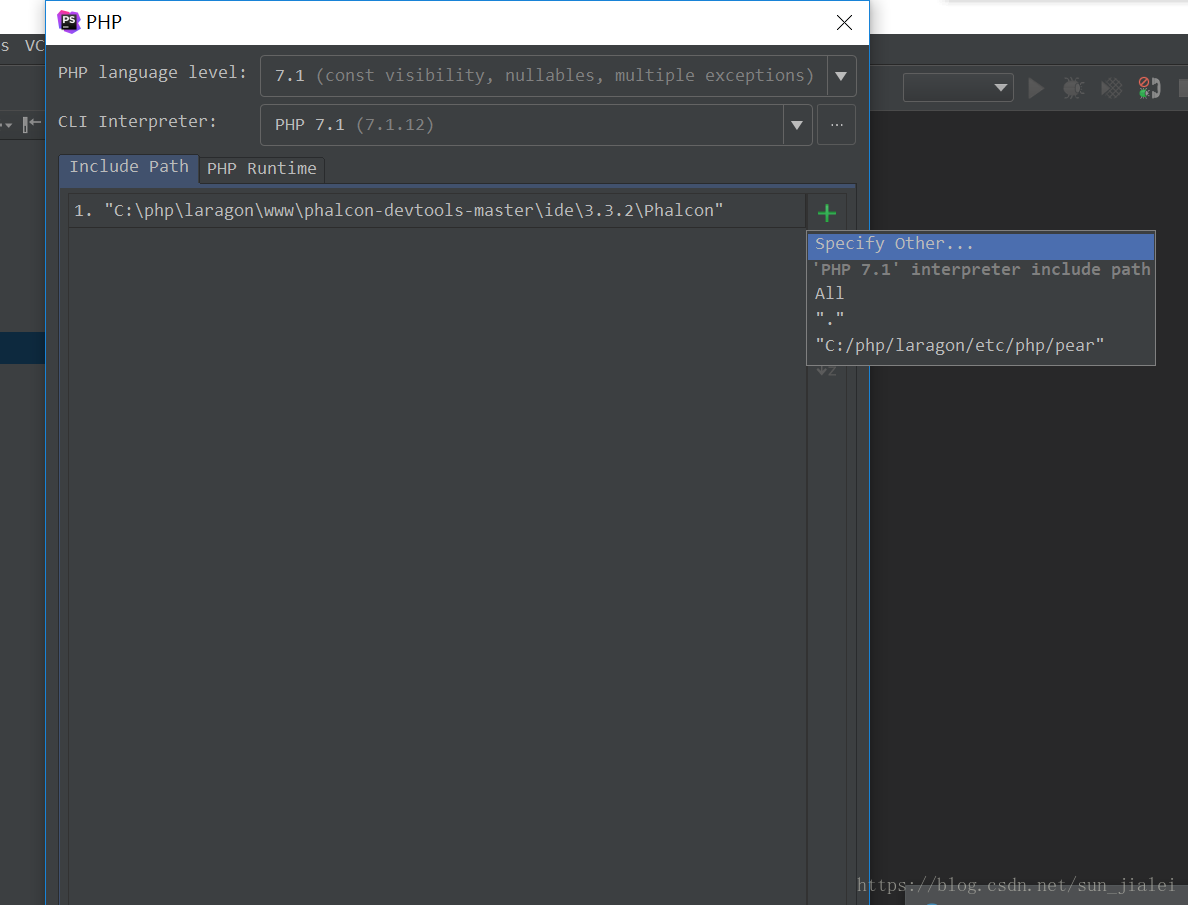Screen dimensions: 1188x905
Task: Select the Phalcon include path row
Action: [436, 211]
